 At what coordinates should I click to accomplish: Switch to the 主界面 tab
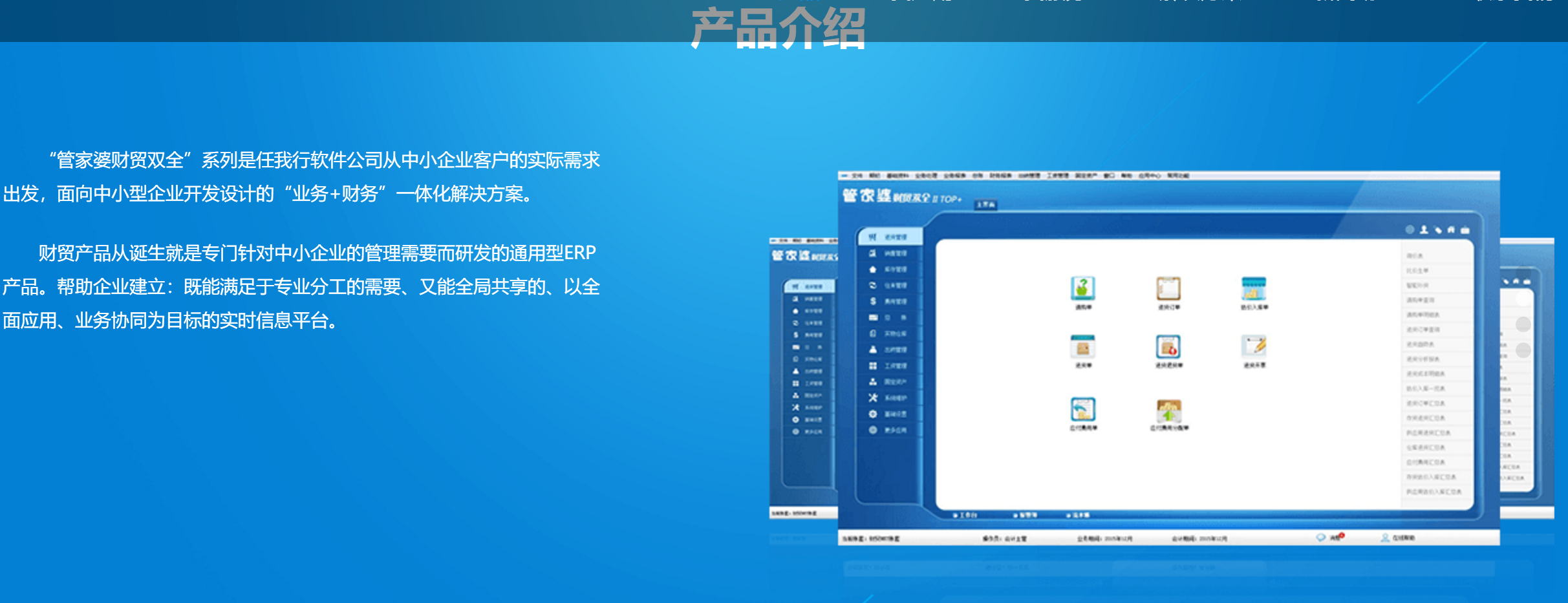tap(985, 205)
